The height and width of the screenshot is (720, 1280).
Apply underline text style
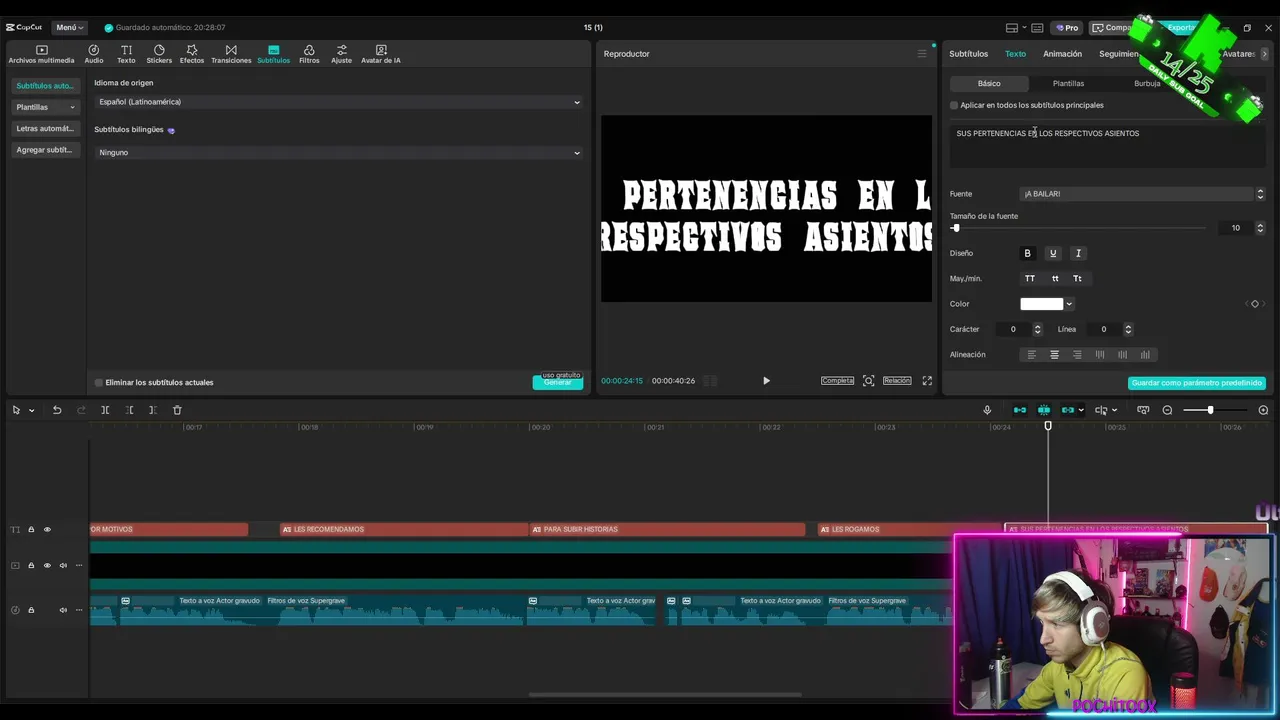1052,253
